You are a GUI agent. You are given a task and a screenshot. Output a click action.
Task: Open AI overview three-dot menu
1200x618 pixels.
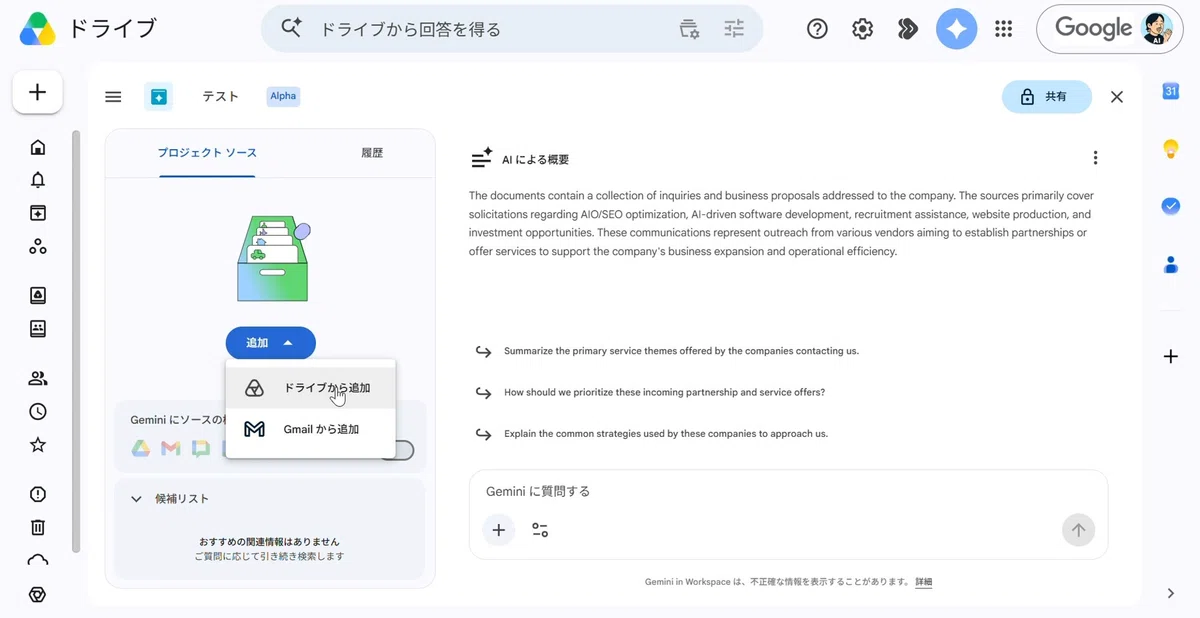1096,158
